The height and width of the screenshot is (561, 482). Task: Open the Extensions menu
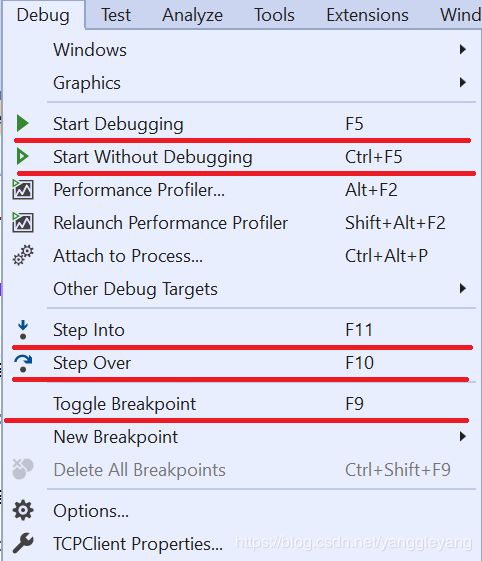tap(367, 15)
